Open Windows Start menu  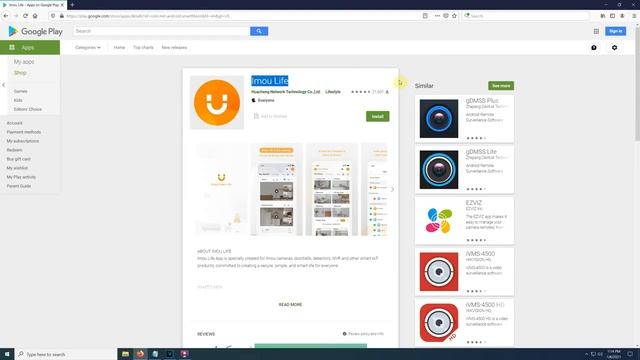point(7,354)
